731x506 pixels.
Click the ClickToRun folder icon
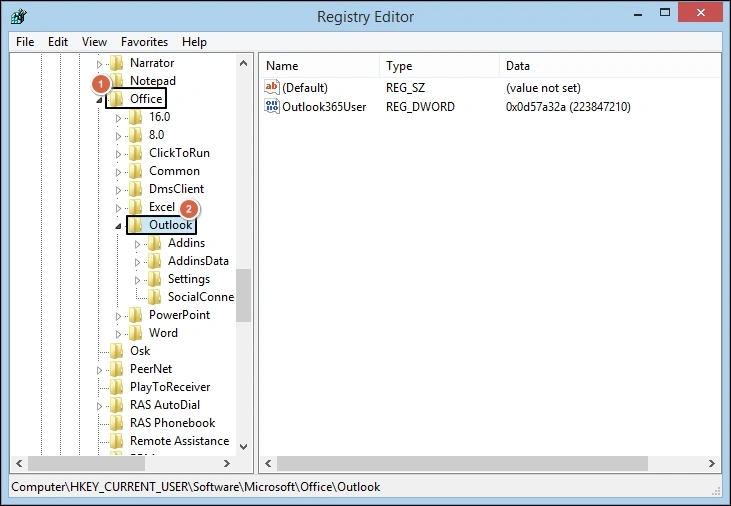pos(135,153)
